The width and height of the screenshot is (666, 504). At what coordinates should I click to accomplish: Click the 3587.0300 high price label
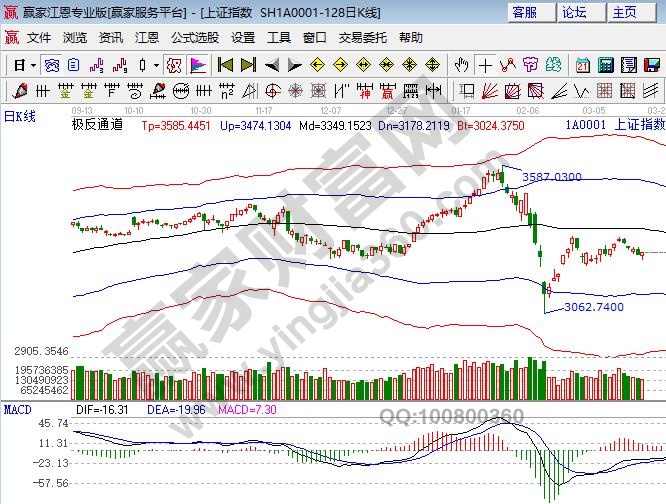pos(552,177)
